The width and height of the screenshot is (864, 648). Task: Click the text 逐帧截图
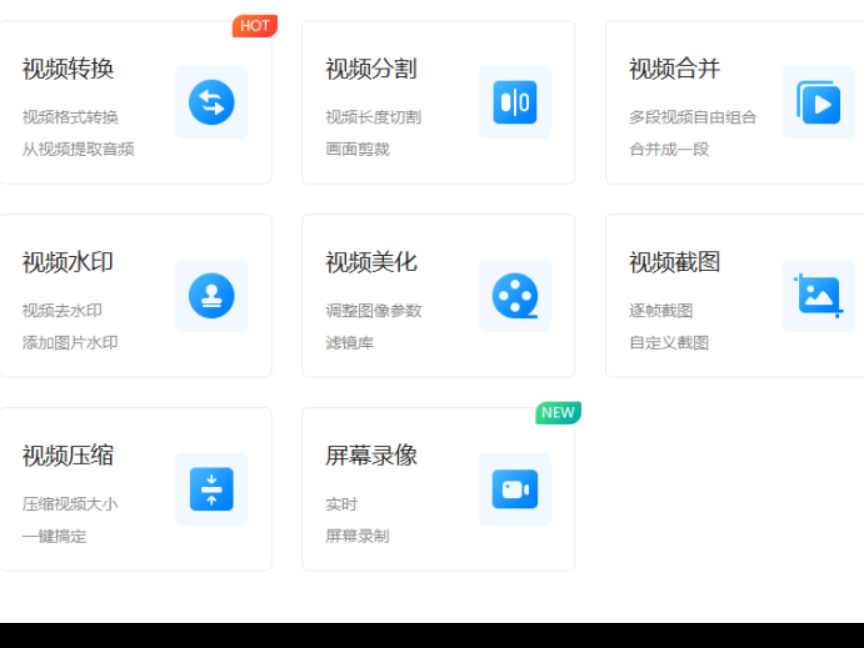coord(661,311)
